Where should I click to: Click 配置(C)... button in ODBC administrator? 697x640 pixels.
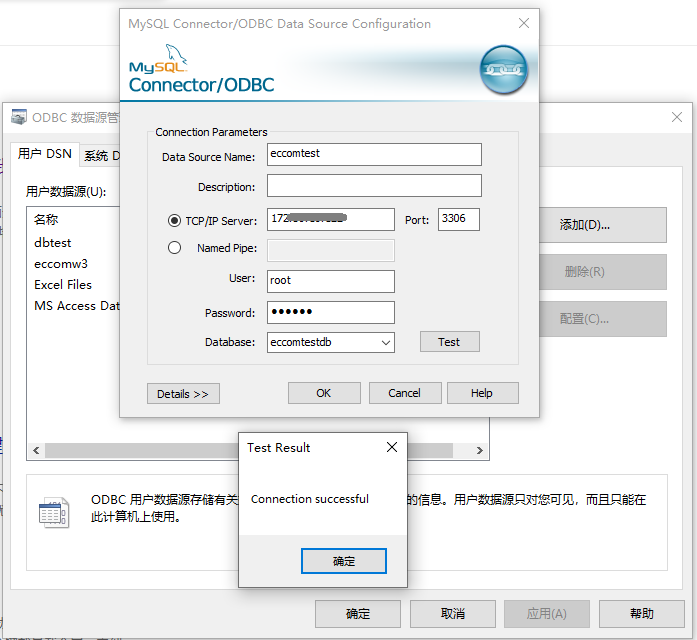point(602,319)
